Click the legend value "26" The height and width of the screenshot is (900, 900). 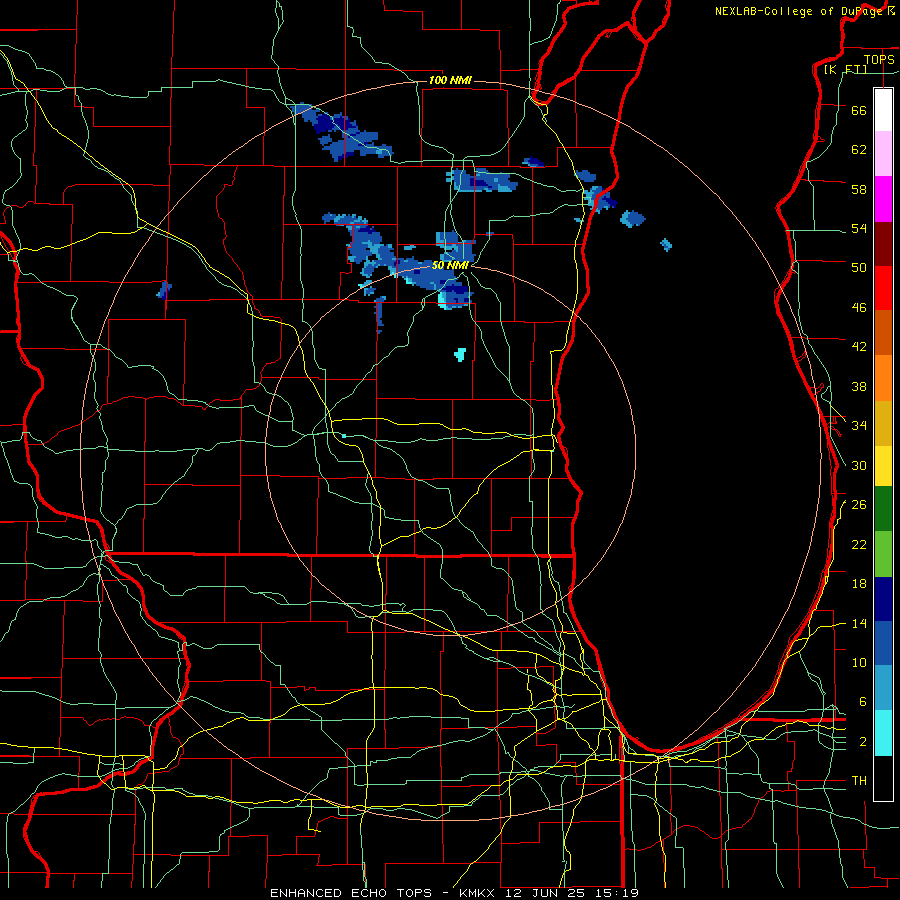(859, 505)
